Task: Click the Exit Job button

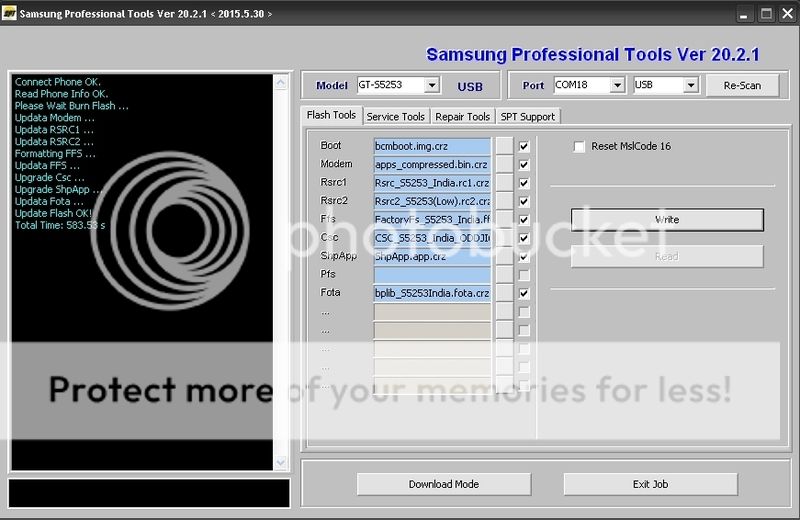Action: (651, 484)
